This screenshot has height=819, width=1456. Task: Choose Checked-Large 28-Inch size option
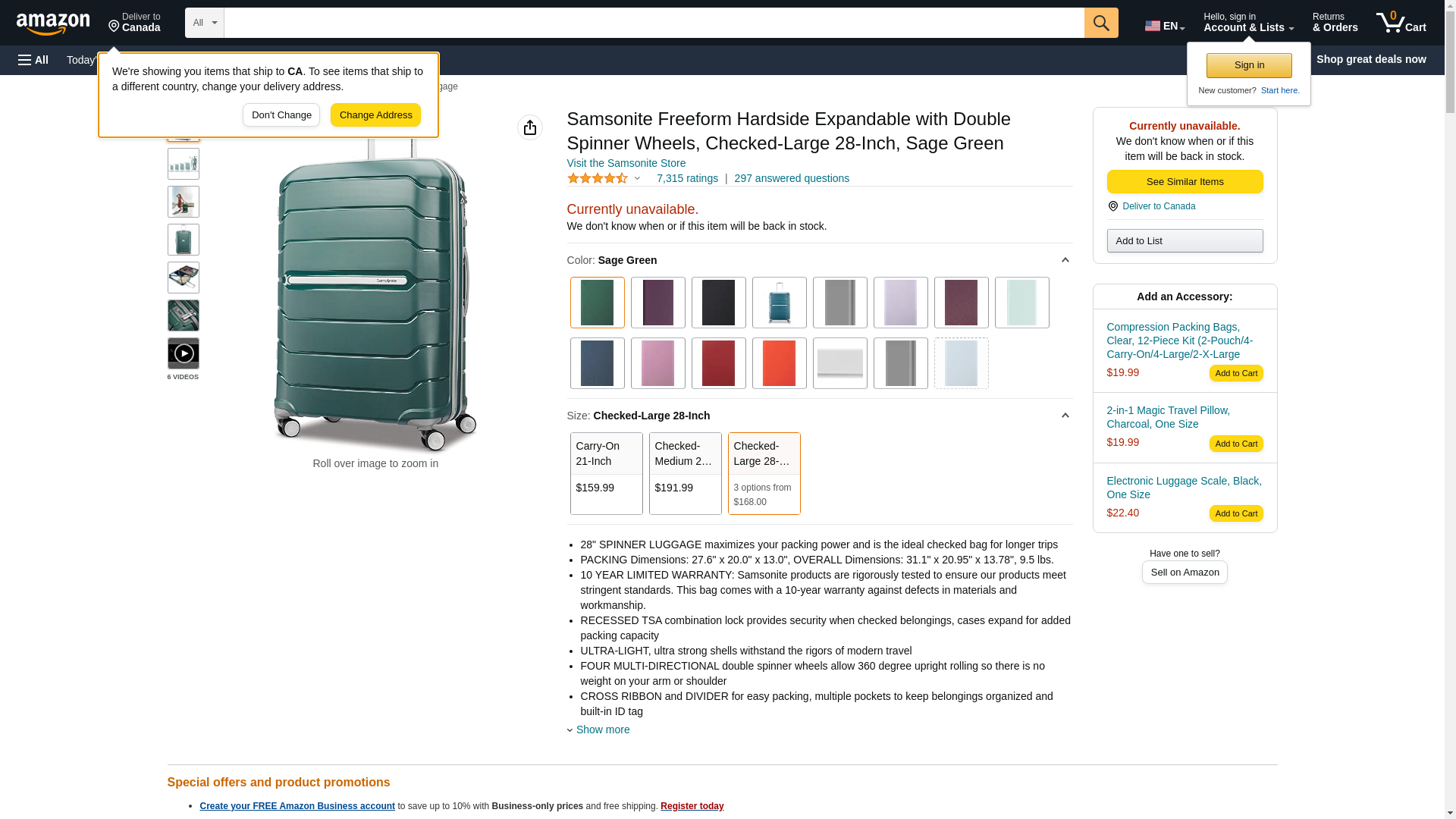point(764,473)
